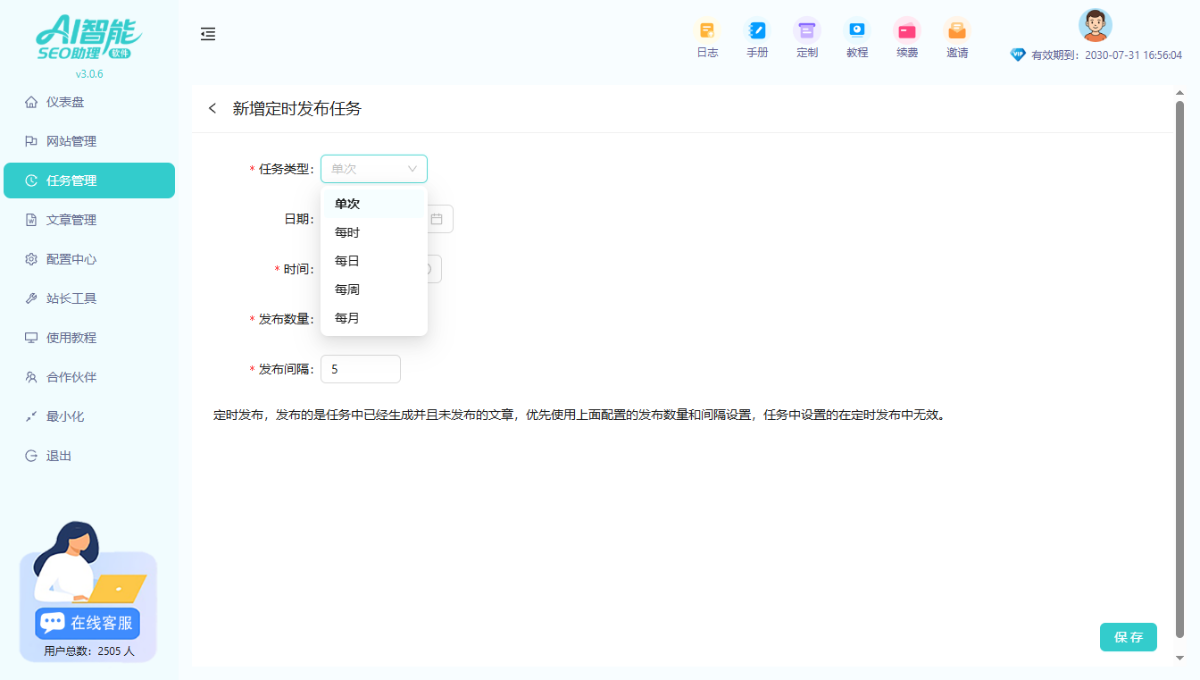The width and height of the screenshot is (1200, 680).
Task: Choose 每月 from the dropdown list
Action: [x=374, y=318]
